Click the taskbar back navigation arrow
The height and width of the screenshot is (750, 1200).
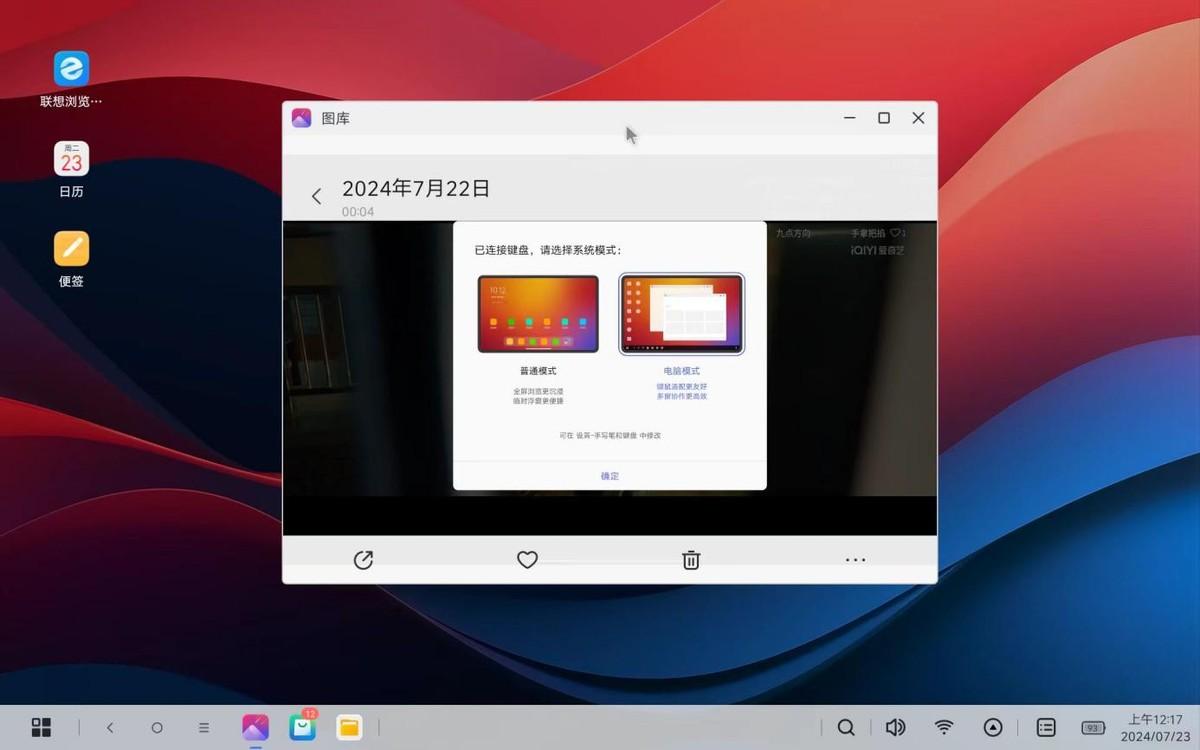point(110,728)
